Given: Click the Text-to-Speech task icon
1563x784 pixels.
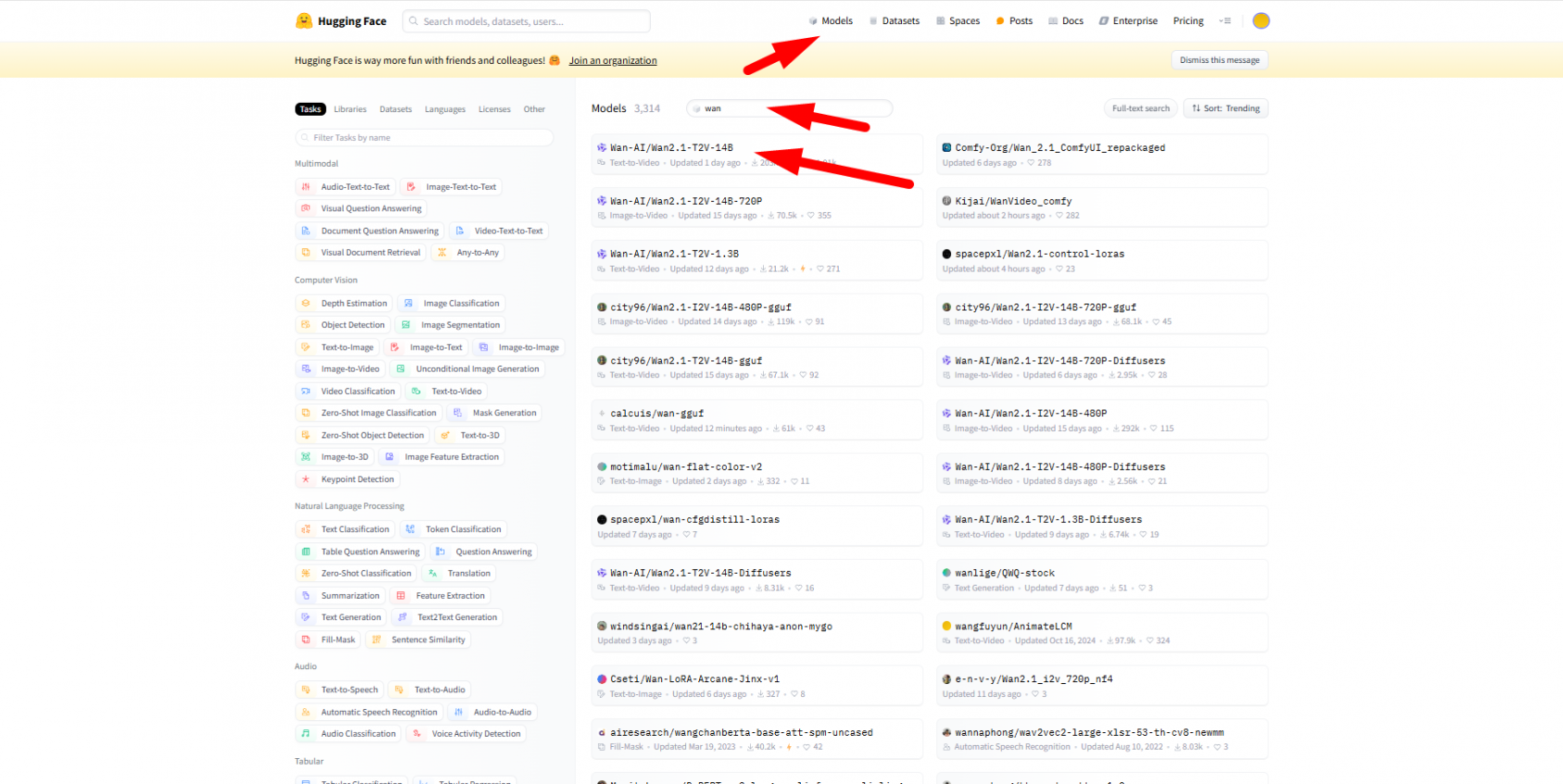Looking at the screenshot, I should [x=306, y=690].
